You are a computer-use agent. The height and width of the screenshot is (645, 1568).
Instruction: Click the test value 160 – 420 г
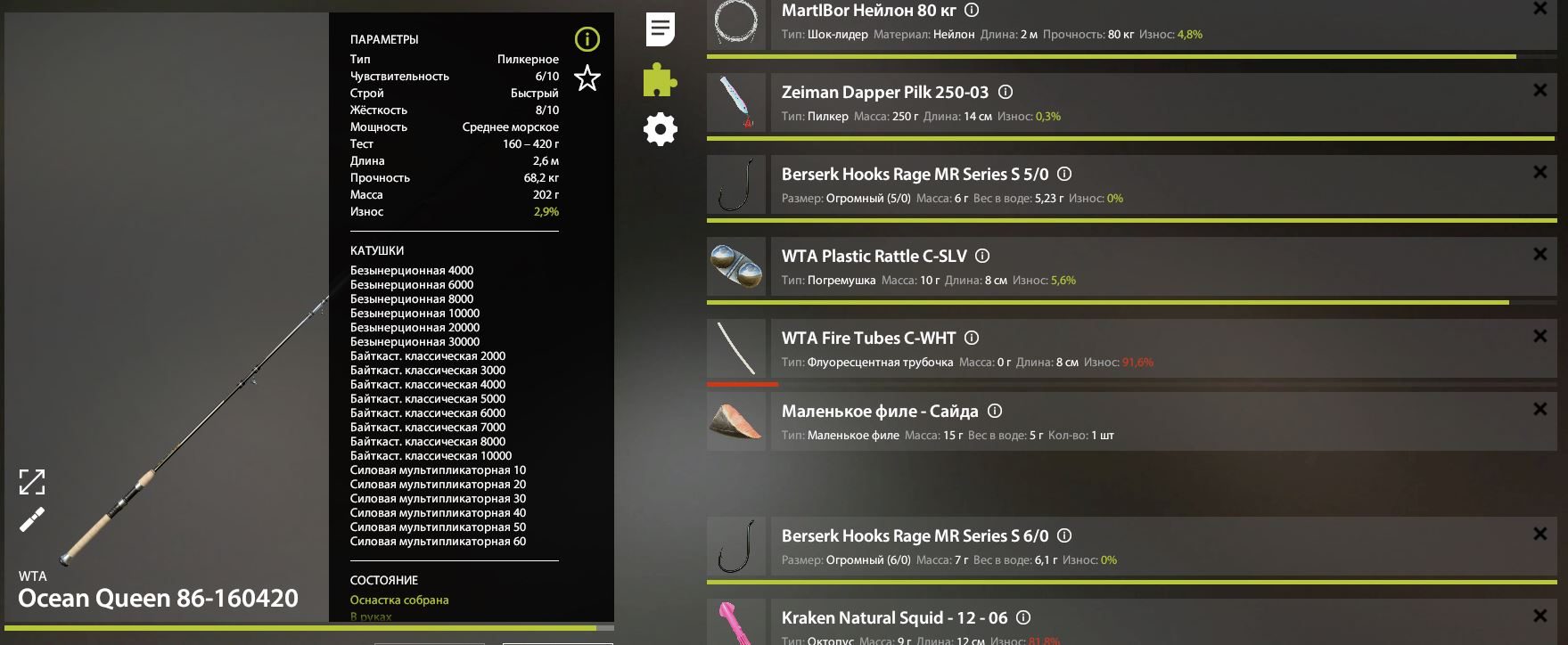click(x=530, y=143)
